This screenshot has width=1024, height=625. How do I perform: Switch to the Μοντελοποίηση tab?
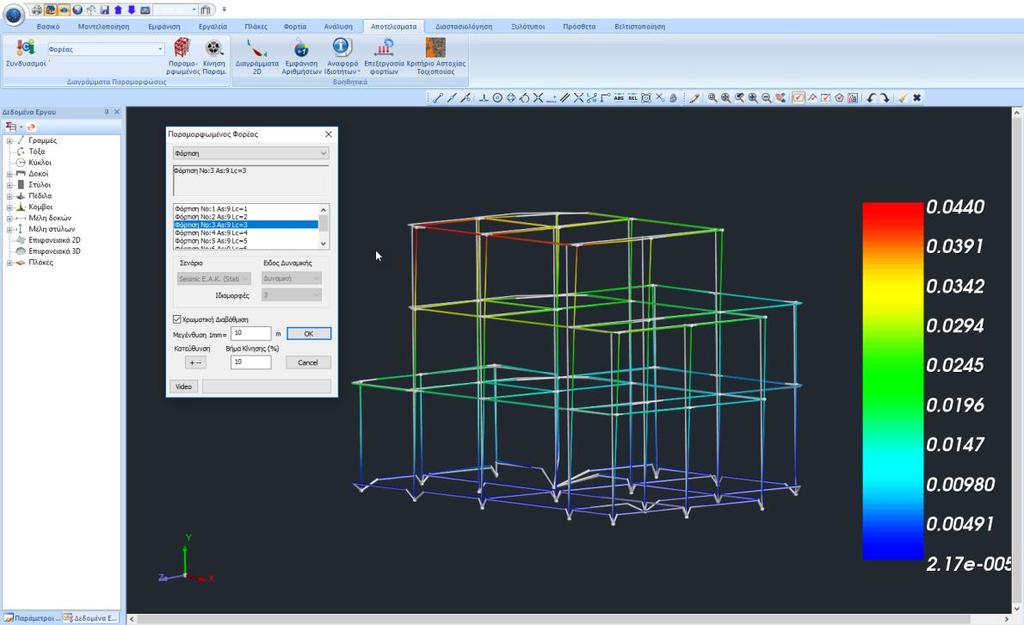pyautogui.click(x=103, y=27)
